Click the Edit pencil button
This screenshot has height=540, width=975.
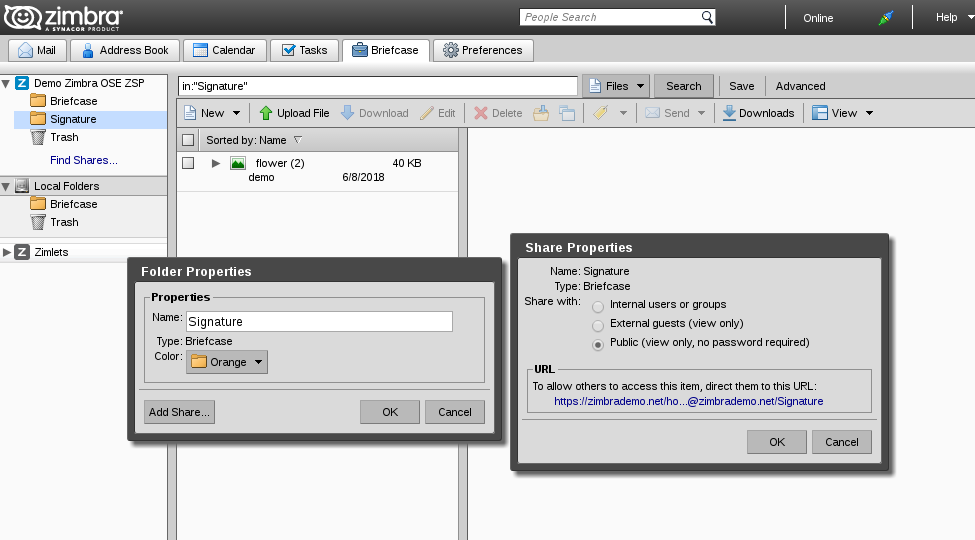click(x=438, y=113)
